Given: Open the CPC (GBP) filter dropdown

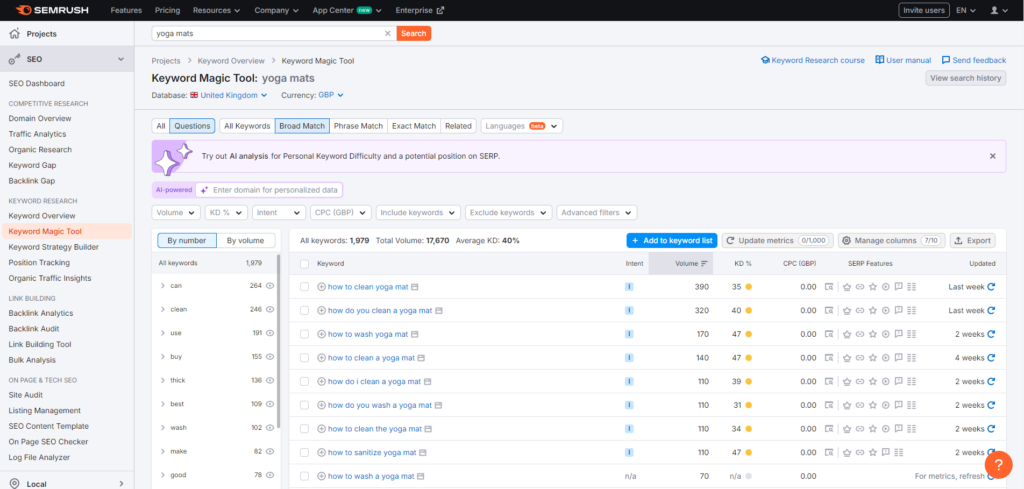Looking at the screenshot, I should tap(340, 213).
